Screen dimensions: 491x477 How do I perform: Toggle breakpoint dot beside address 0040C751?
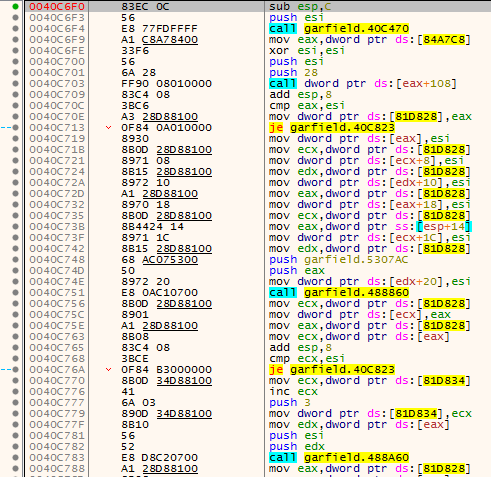[x=15, y=293]
